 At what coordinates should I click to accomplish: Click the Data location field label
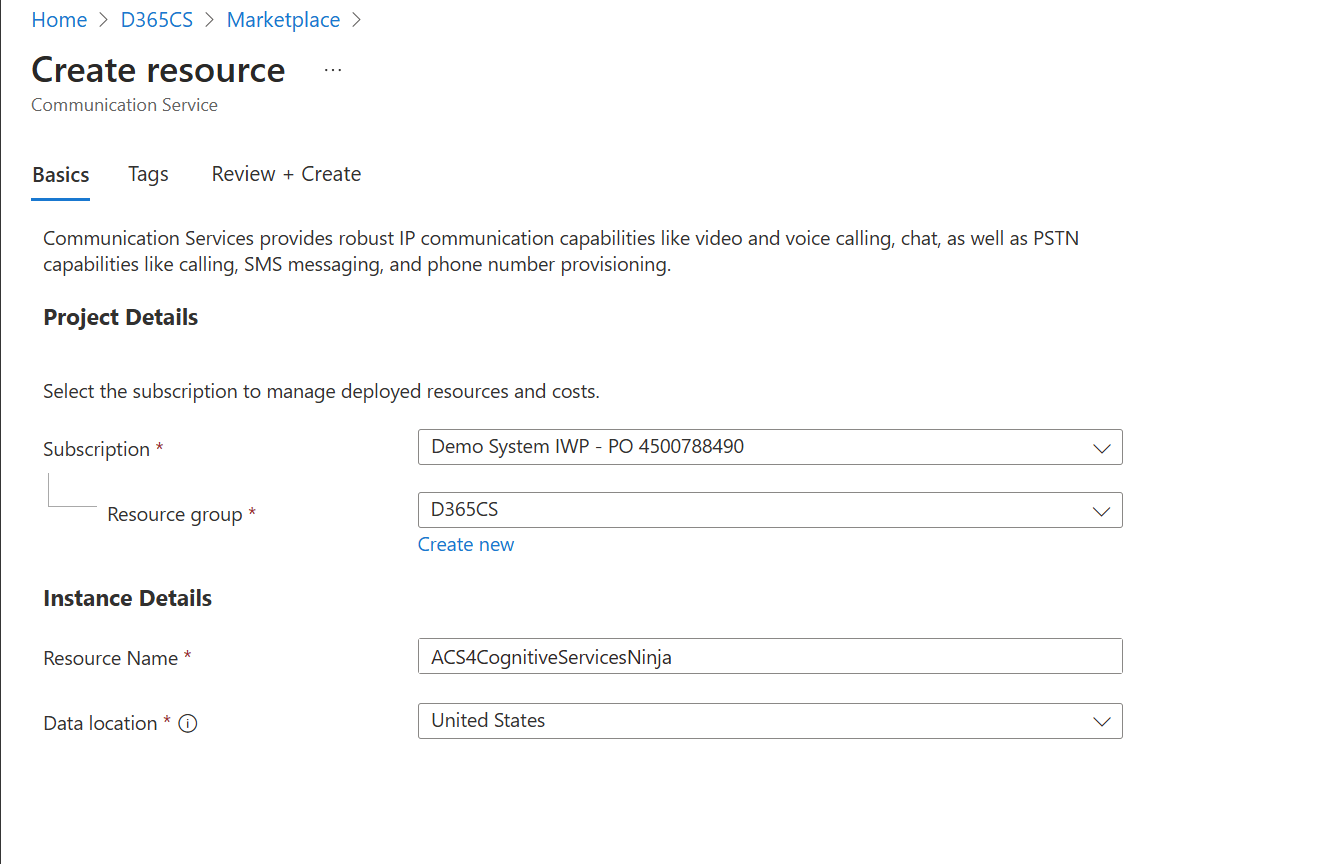pyautogui.click(x=101, y=723)
